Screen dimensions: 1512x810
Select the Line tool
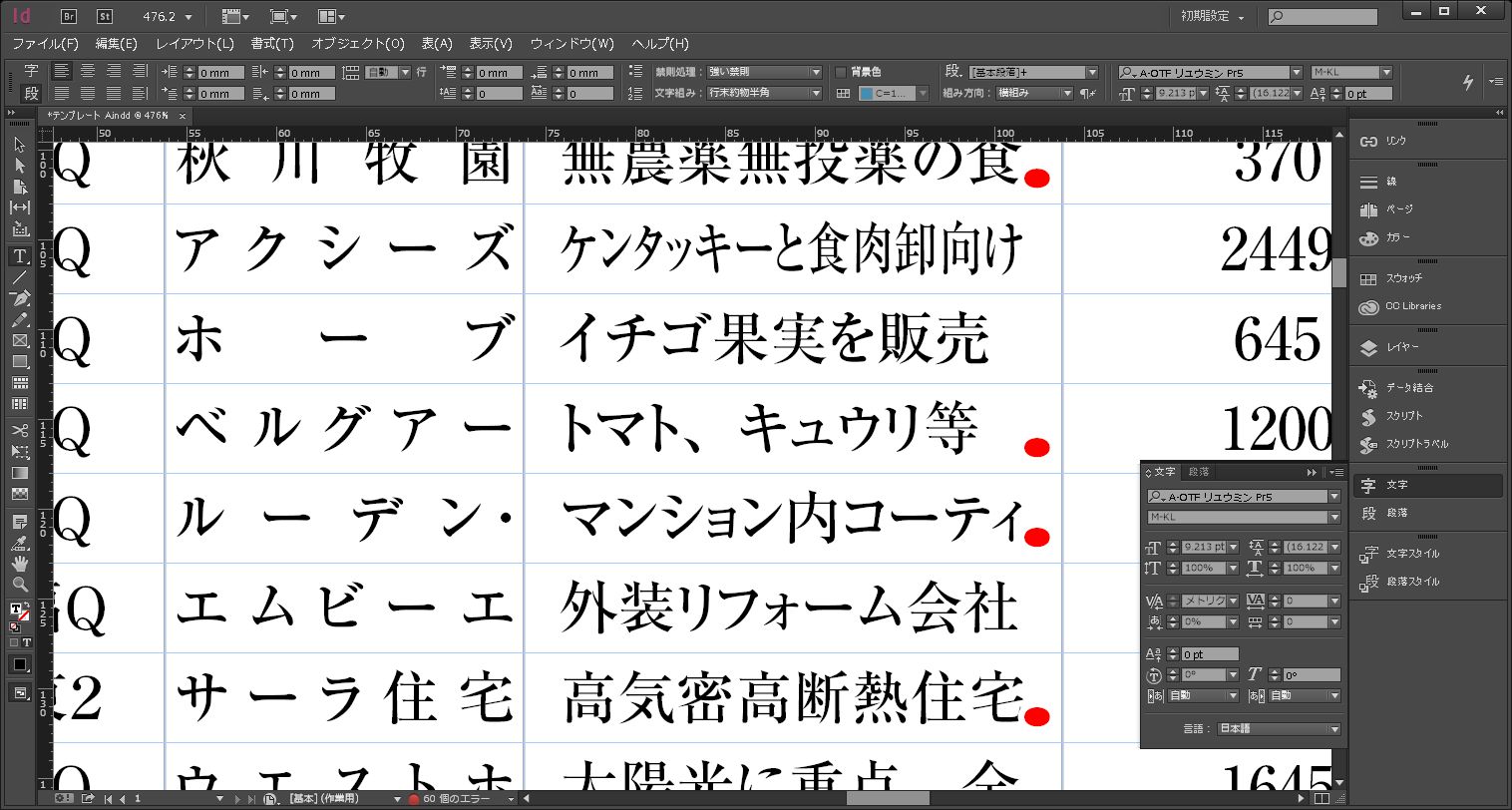(x=19, y=277)
